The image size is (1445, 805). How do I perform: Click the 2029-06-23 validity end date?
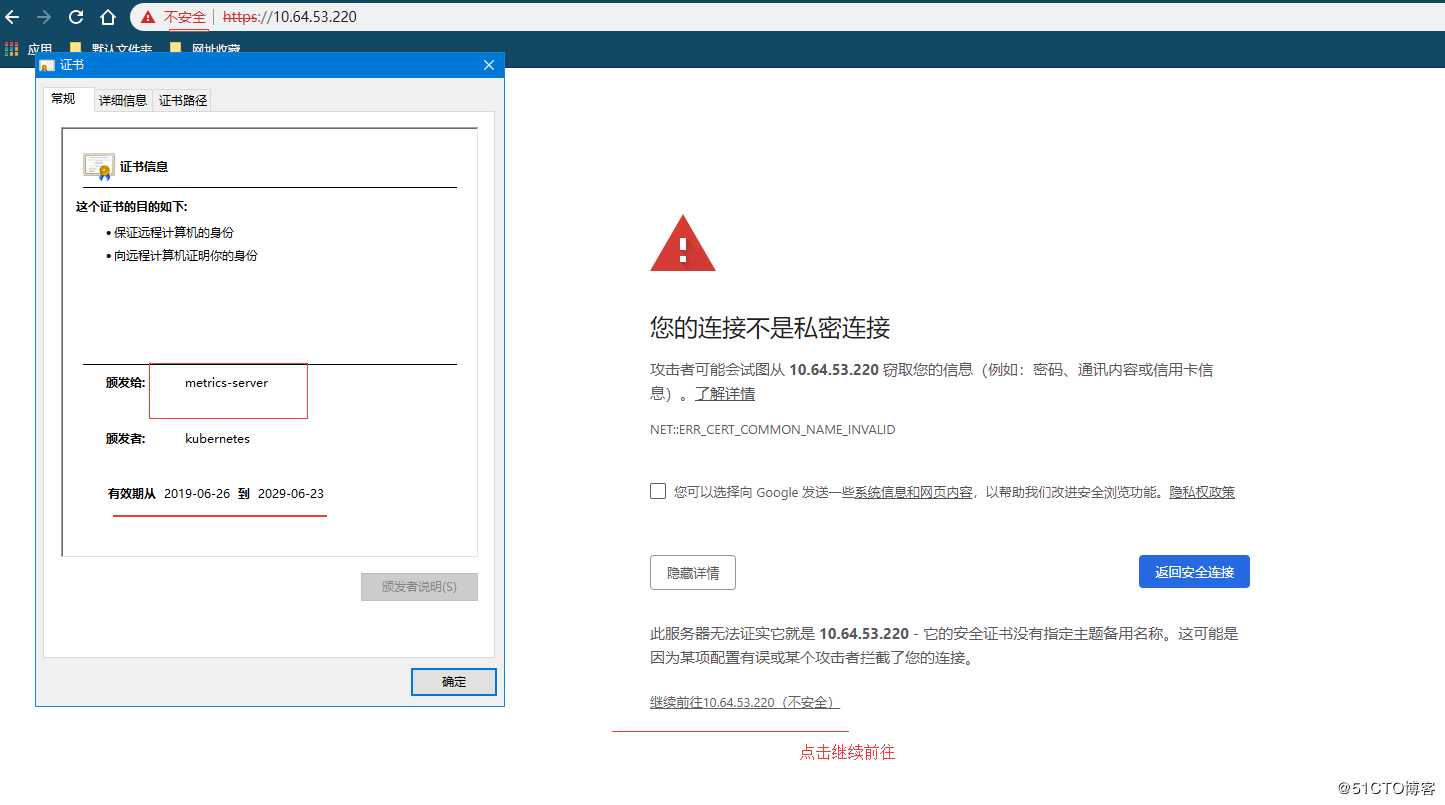291,494
